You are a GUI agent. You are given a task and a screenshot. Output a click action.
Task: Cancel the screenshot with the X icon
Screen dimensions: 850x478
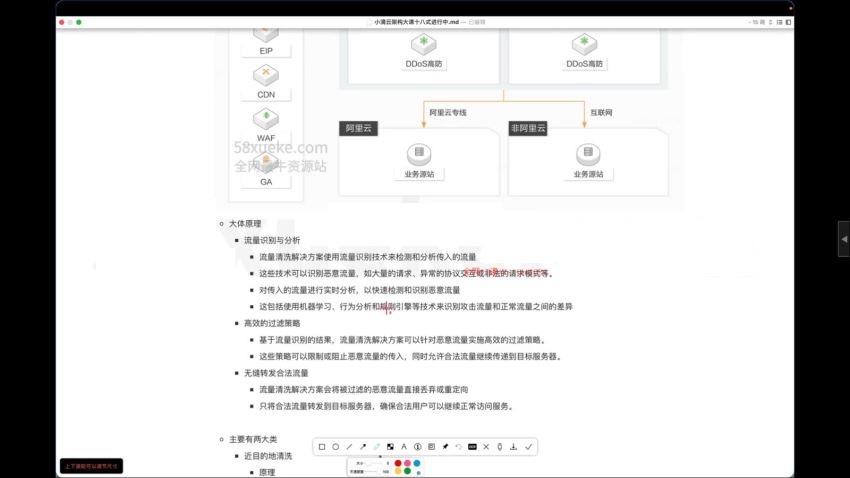(486, 447)
